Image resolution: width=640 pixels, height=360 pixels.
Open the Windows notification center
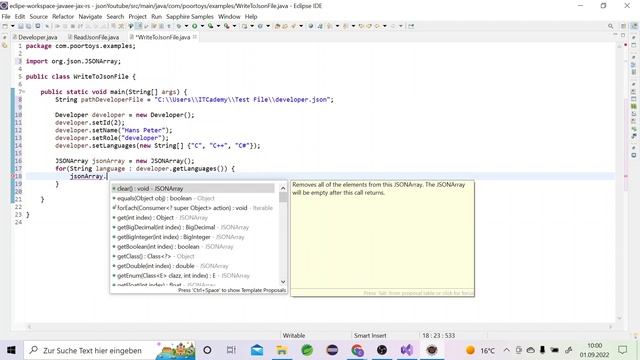pyautogui.click(x=622, y=350)
